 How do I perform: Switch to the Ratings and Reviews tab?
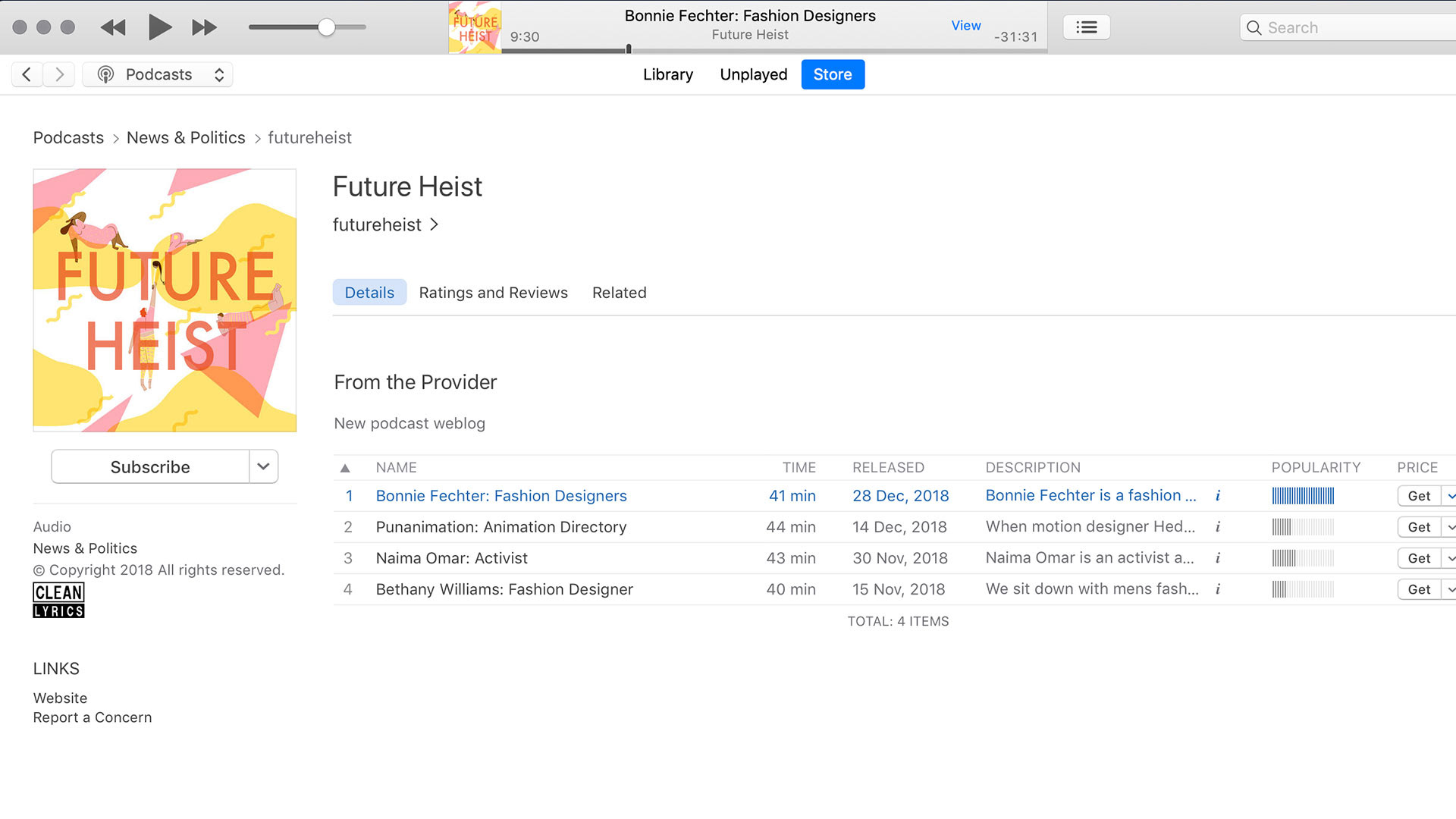coord(493,293)
